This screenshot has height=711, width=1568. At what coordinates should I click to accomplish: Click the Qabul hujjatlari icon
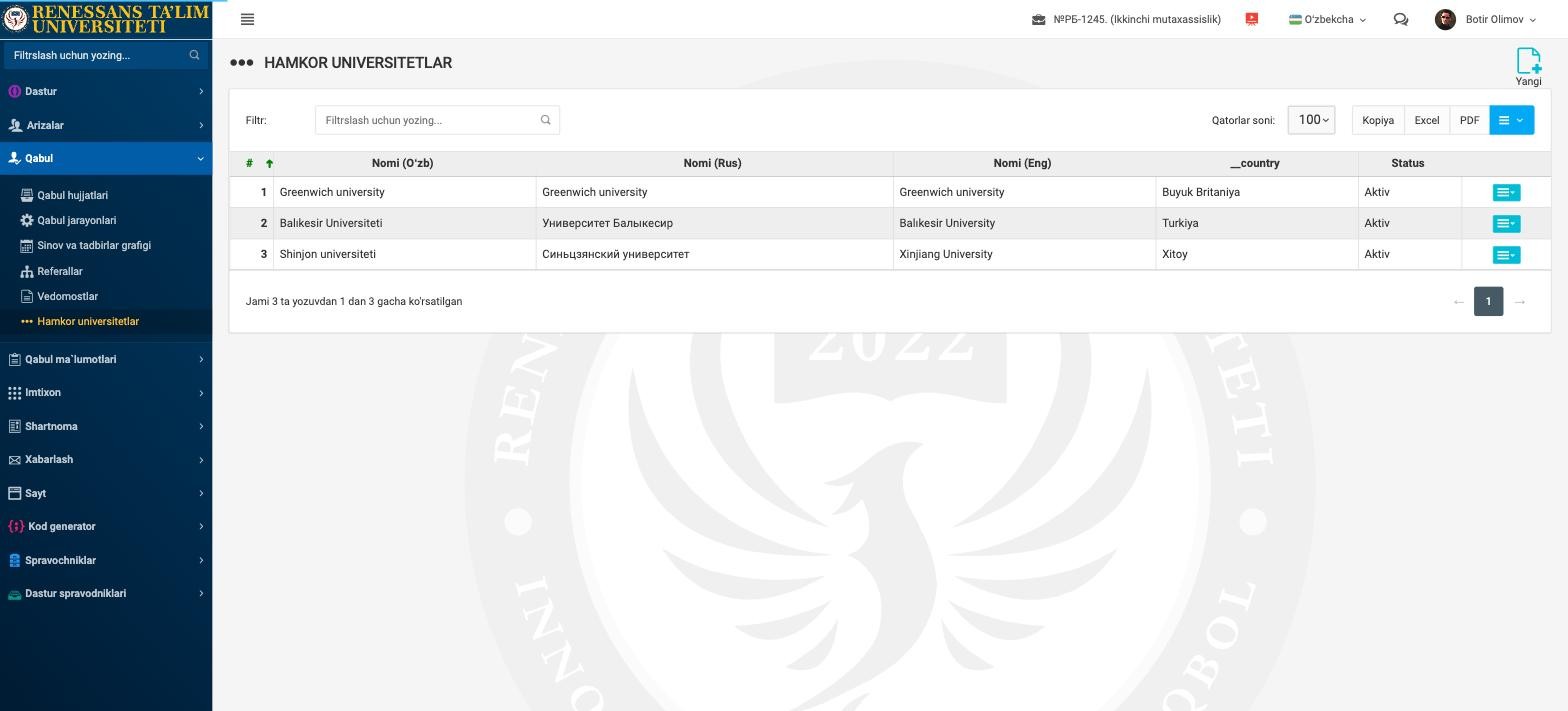(27, 195)
